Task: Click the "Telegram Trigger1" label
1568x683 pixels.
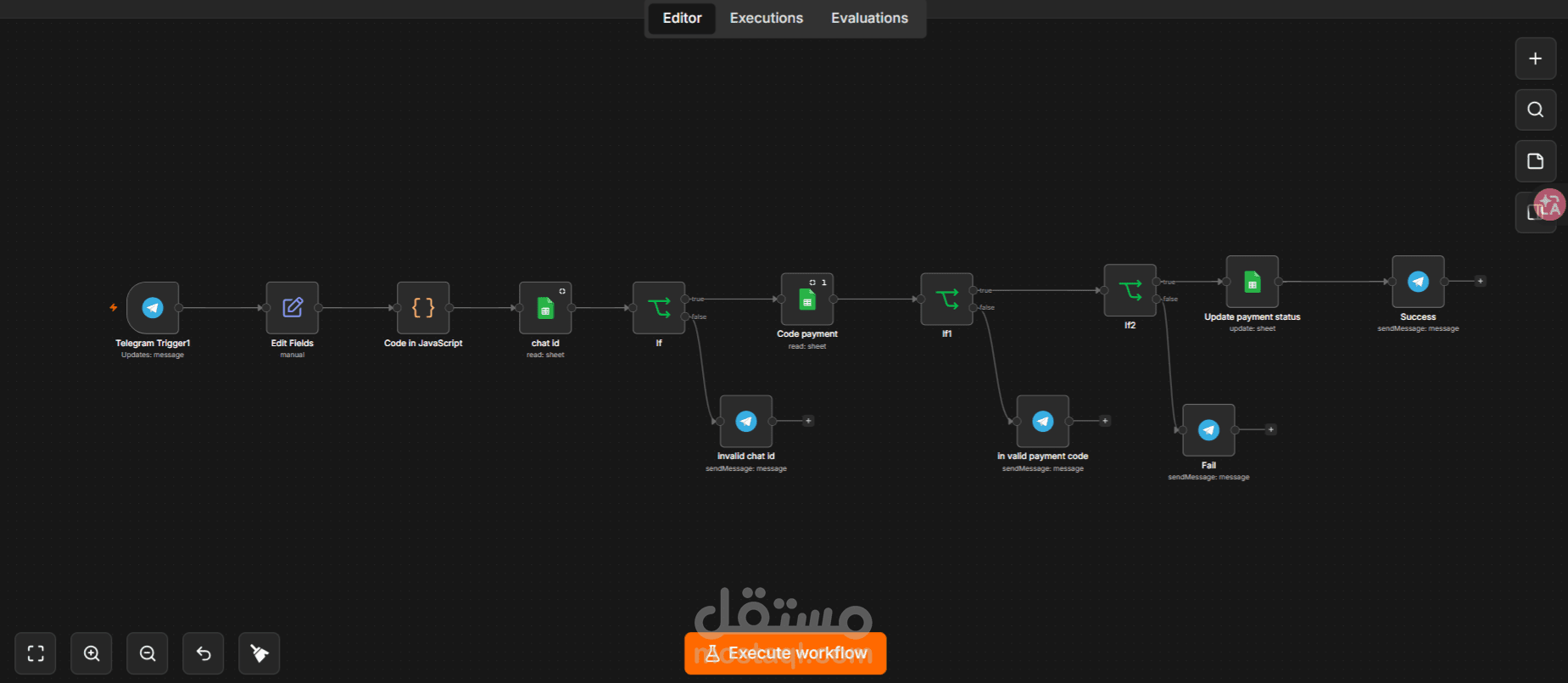Action: (153, 344)
